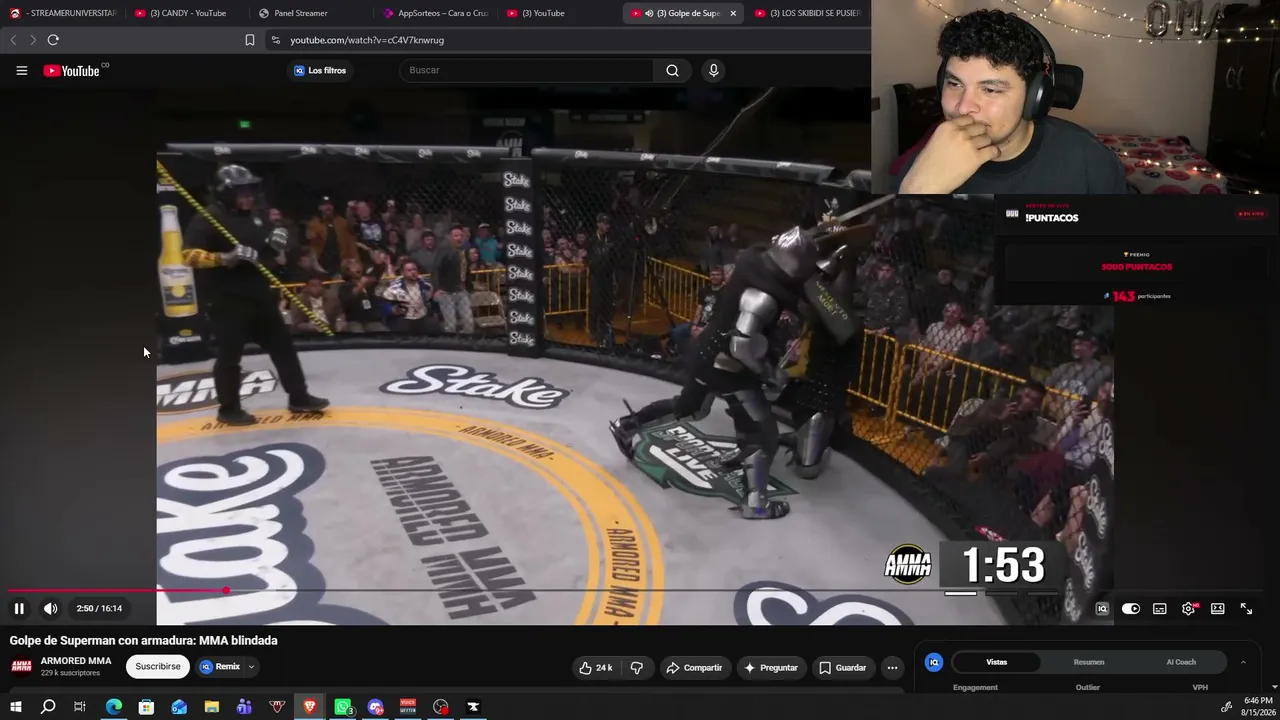Viewport: 1280px width, 720px height.
Task: Subscribe via the Suscribirse button
Action: point(158,667)
